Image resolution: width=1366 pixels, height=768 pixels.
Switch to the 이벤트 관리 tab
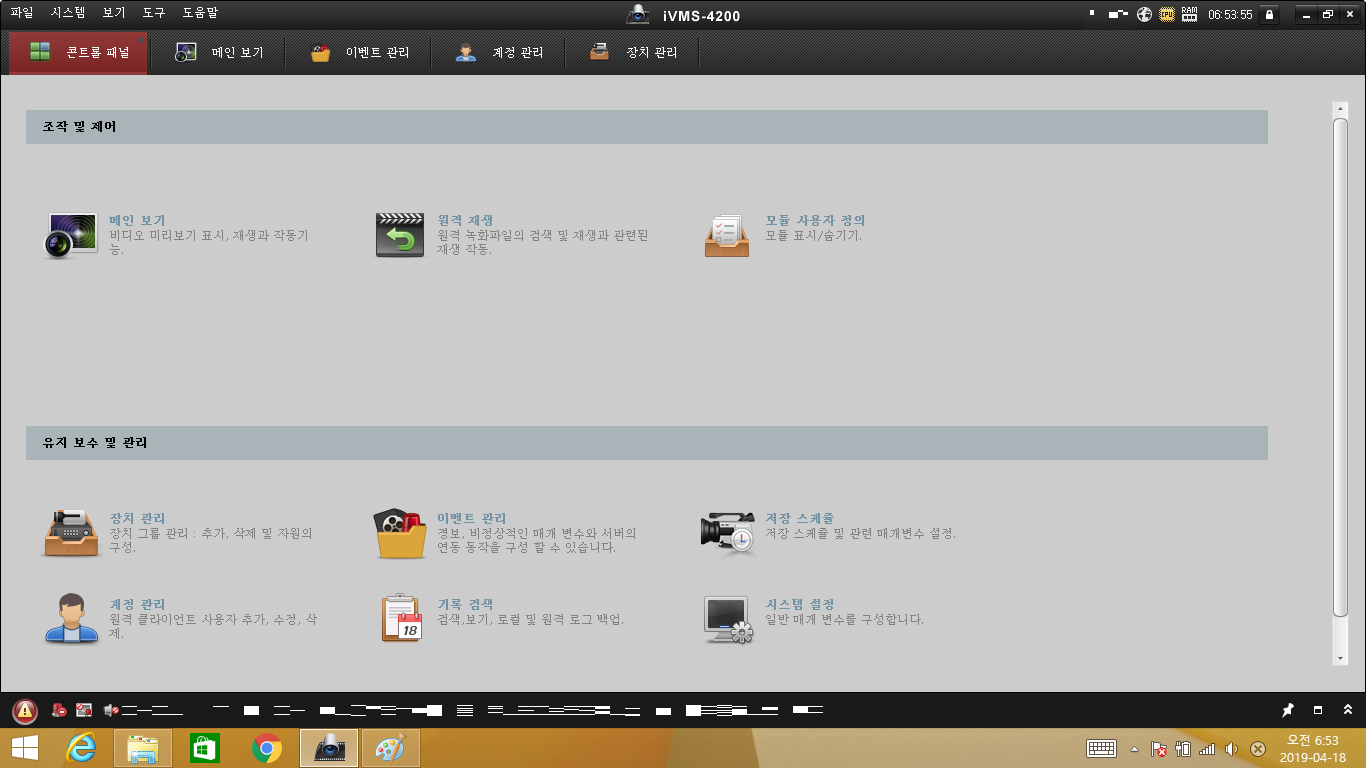(359, 53)
